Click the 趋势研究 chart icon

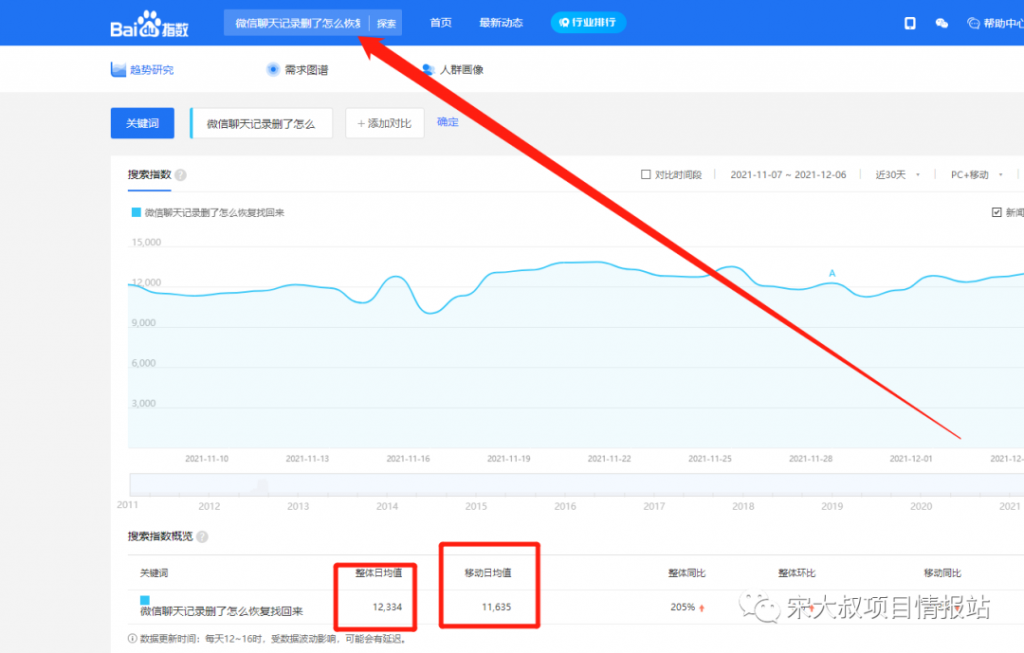[118, 69]
